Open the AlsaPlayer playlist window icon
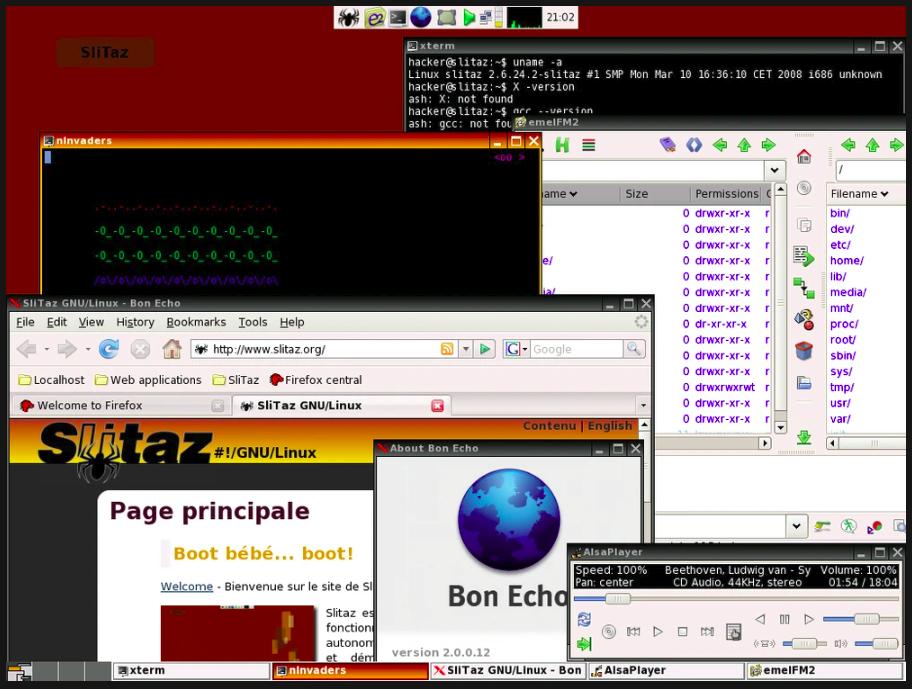This screenshot has width=912, height=689. (733, 632)
